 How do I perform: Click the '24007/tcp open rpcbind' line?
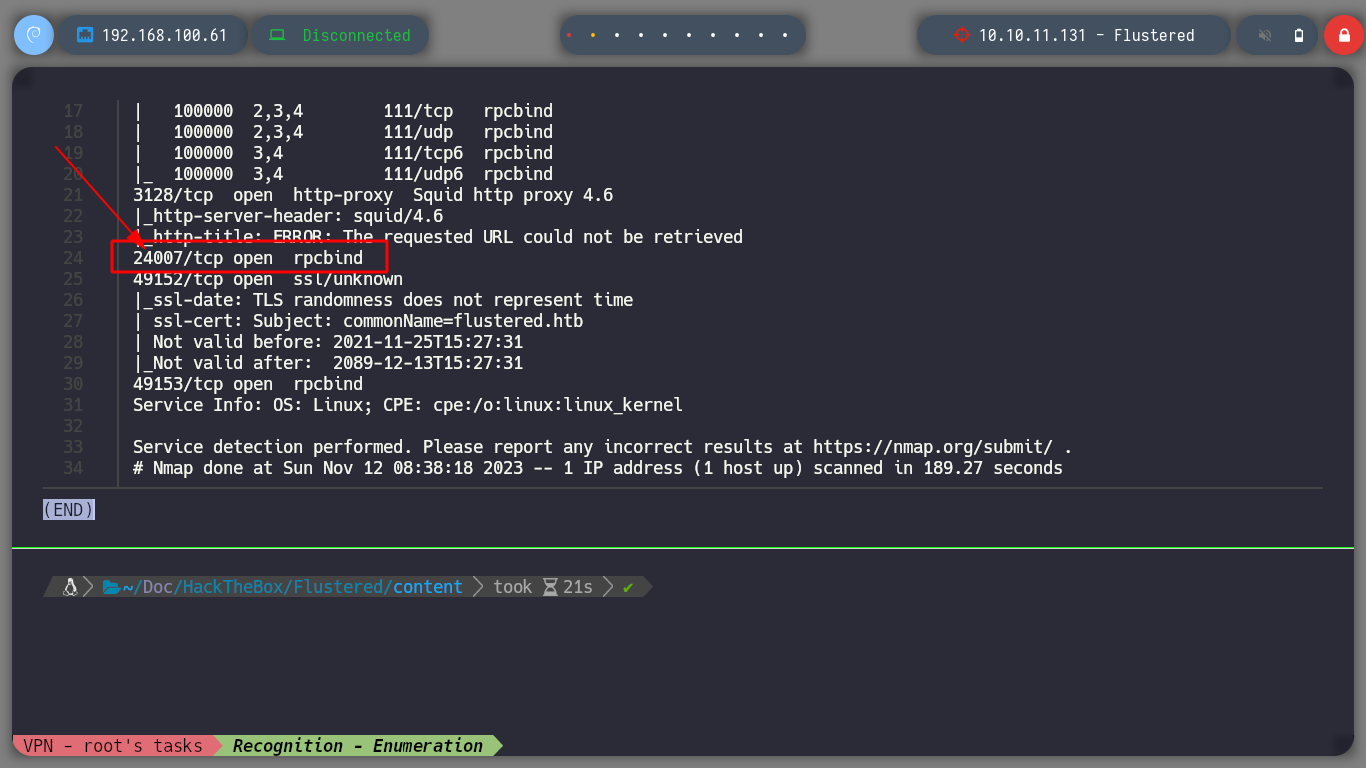tap(248, 258)
